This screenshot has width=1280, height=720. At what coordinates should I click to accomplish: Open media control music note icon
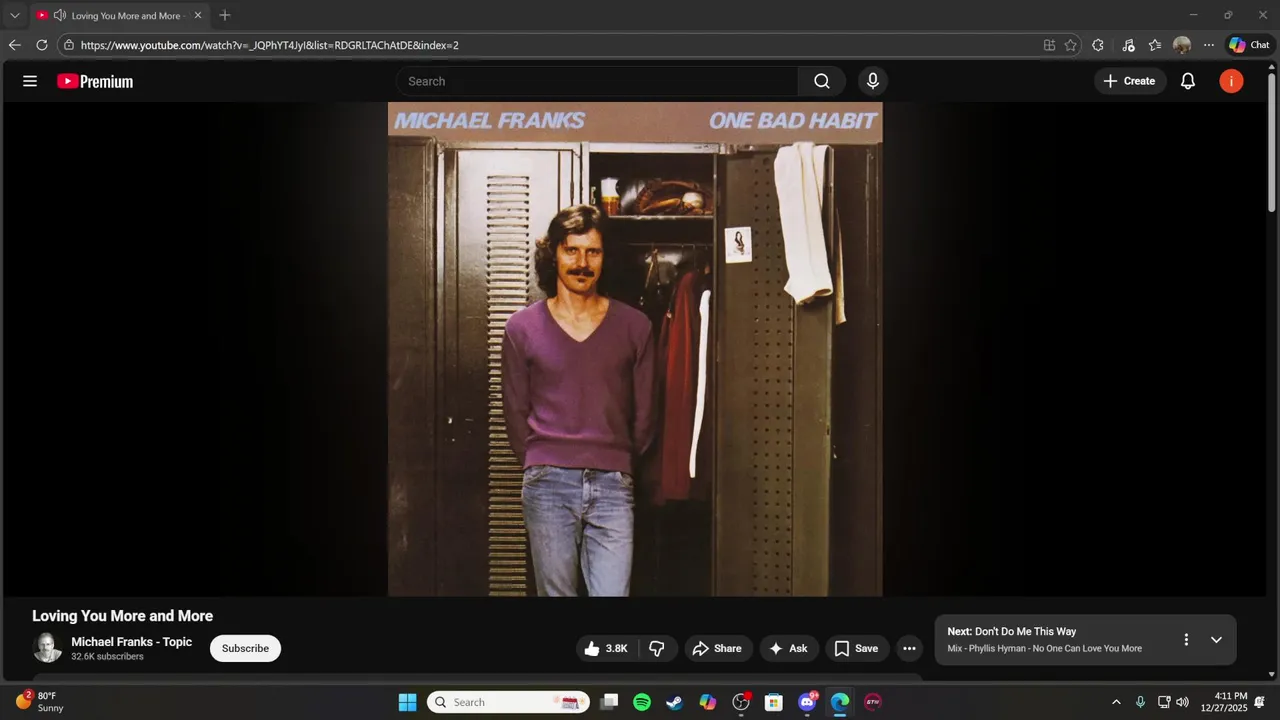click(1128, 45)
